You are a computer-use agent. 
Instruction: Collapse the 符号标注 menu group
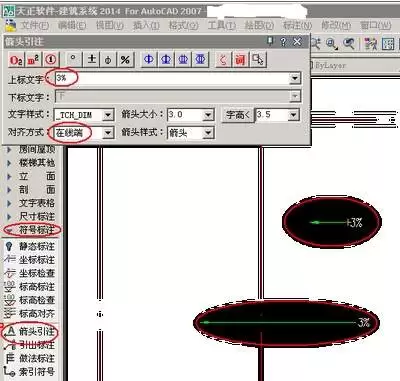tap(32, 230)
